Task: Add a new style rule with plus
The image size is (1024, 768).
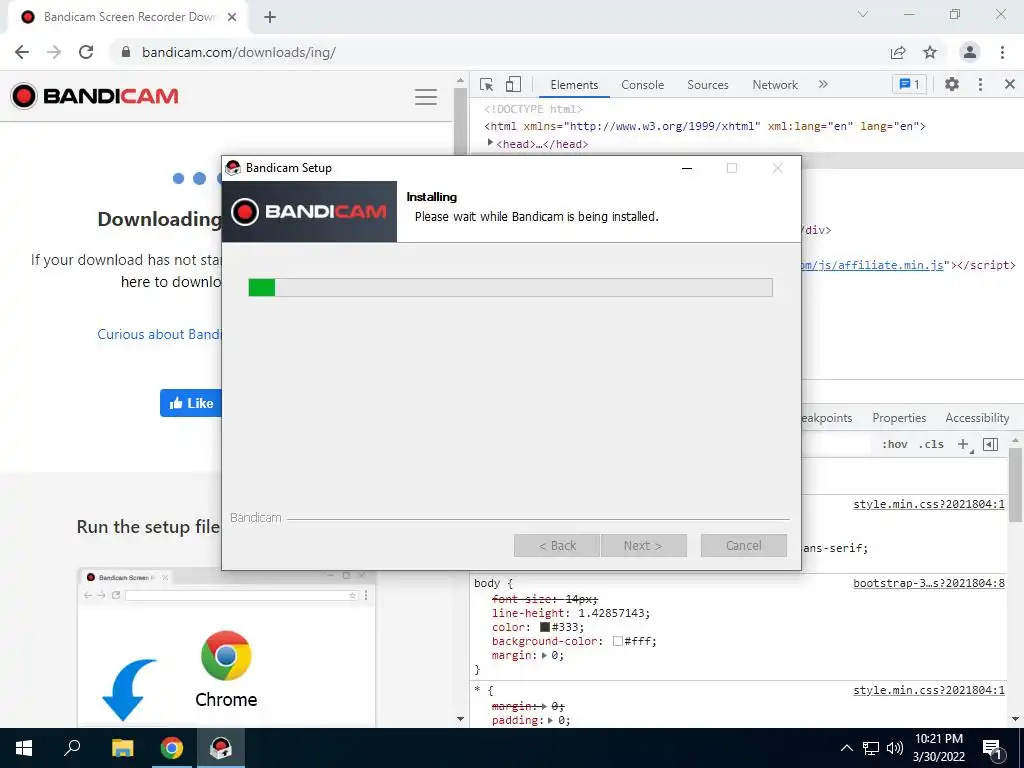Action: point(963,444)
